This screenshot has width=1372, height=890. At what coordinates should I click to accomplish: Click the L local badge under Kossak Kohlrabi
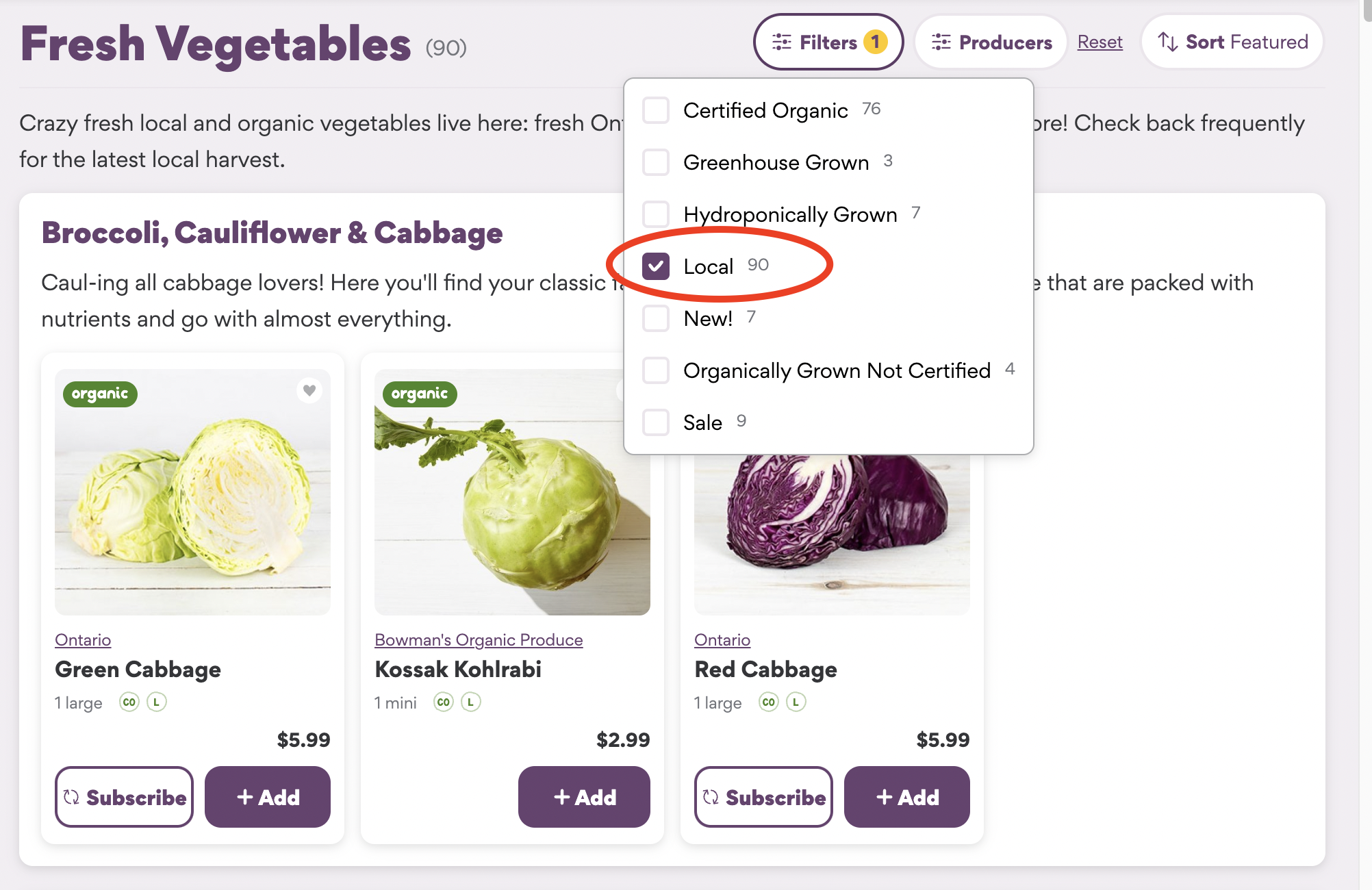tap(471, 702)
